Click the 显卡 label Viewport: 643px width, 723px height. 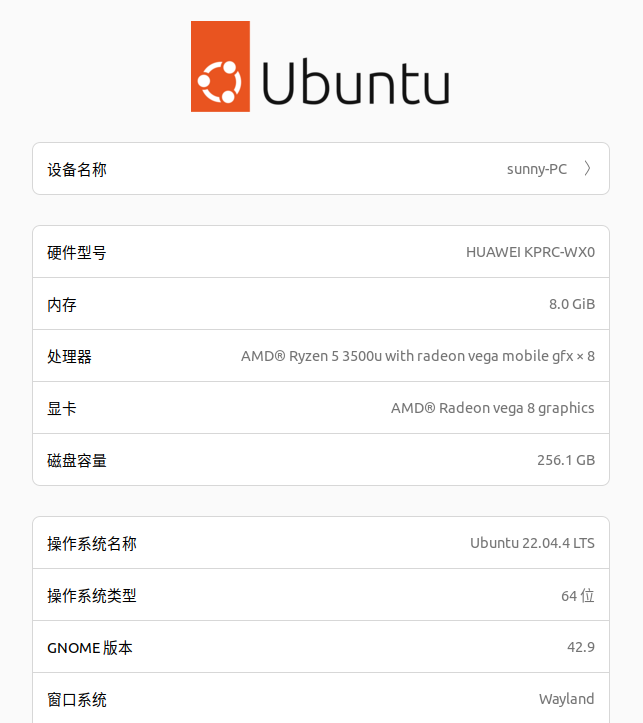click(x=62, y=409)
